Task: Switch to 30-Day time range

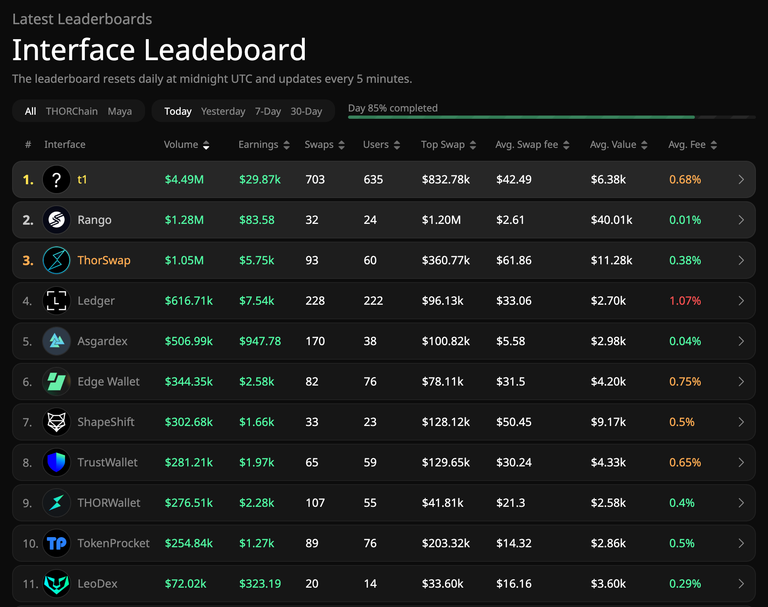Action: (306, 111)
